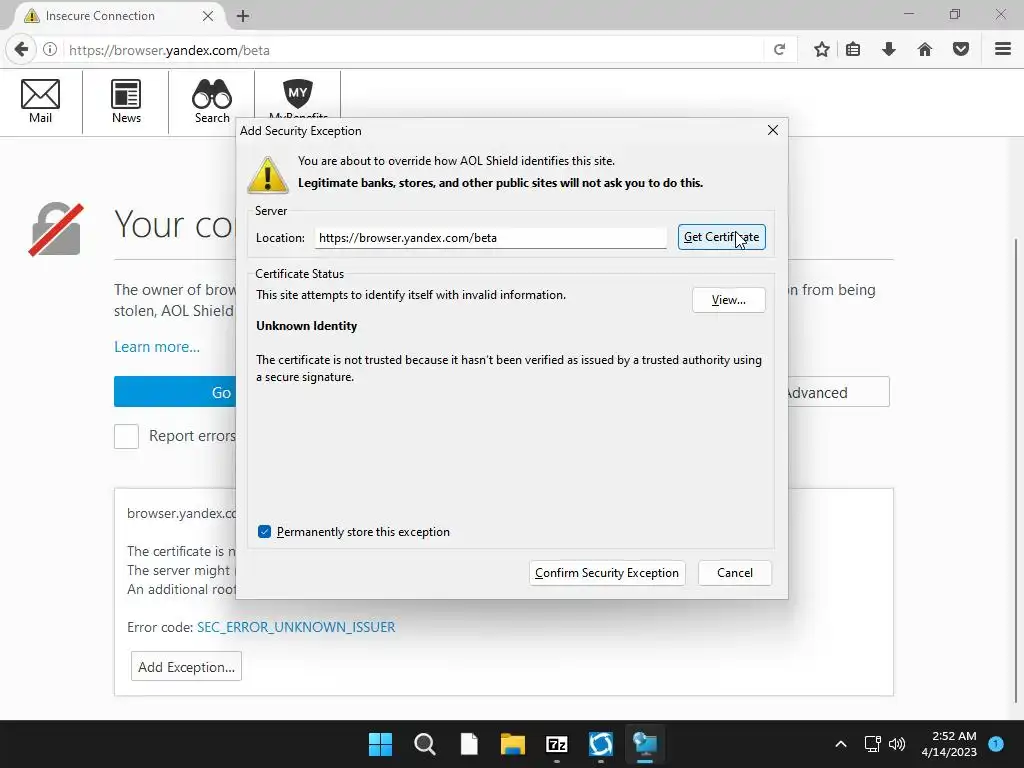Open a new tab with plus button
The height and width of the screenshot is (768, 1024).
pyautogui.click(x=243, y=16)
